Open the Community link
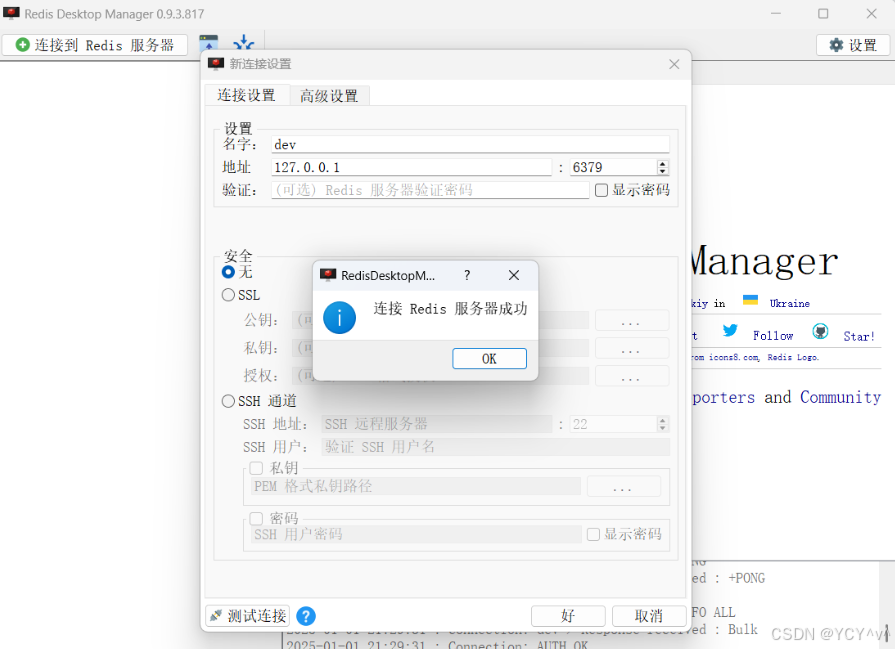 pos(840,397)
